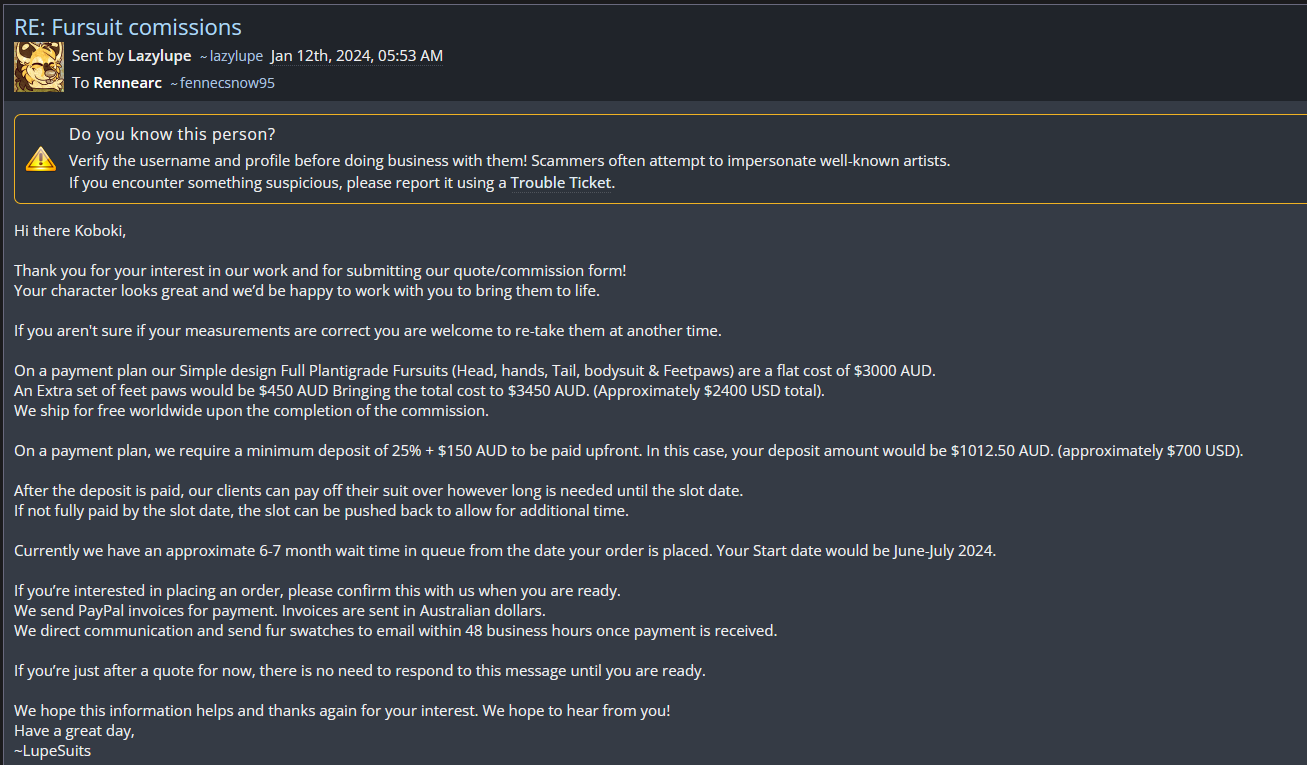The height and width of the screenshot is (765, 1307).
Task: Click the "Do you know this person?" heading
Action: tap(172, 134)
